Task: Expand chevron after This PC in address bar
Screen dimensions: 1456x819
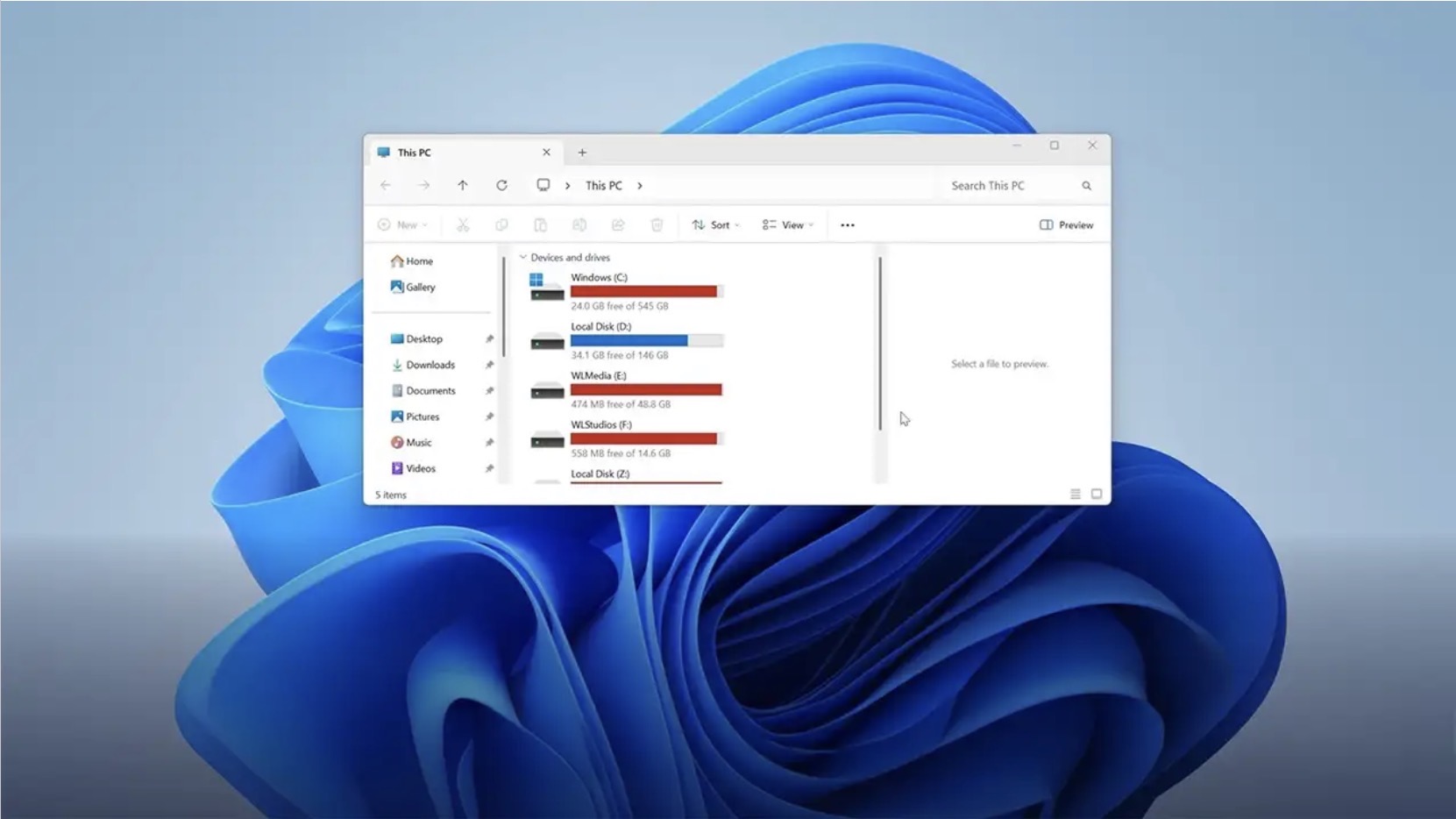Action: [x=640, y=186]
